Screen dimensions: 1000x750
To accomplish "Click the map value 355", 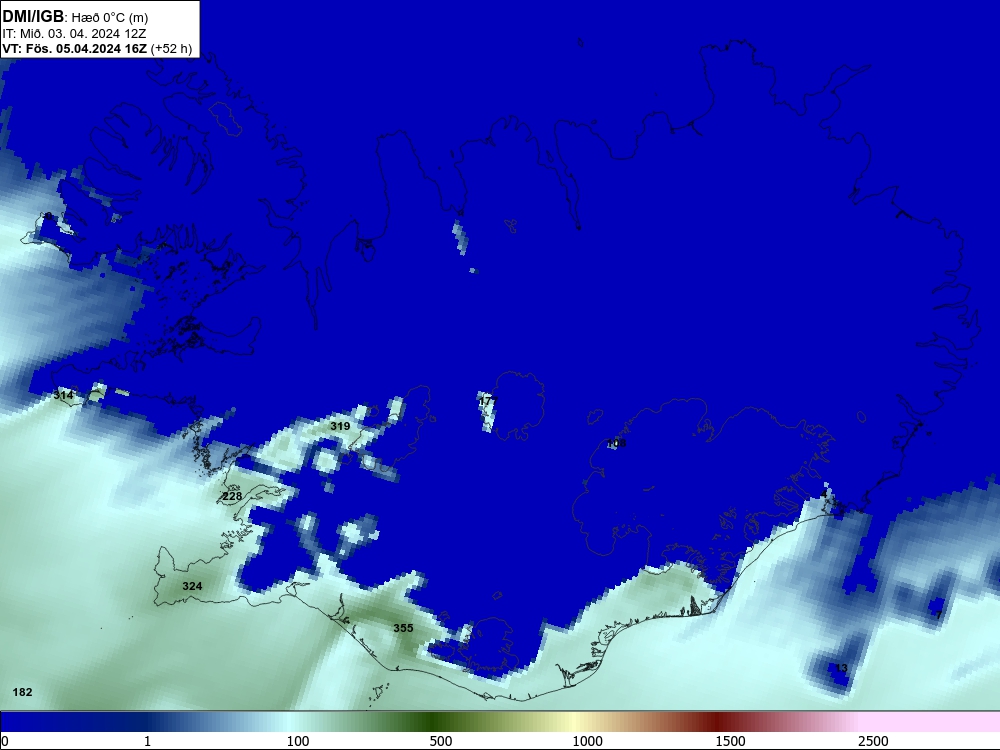I will [x=403, y=628].
